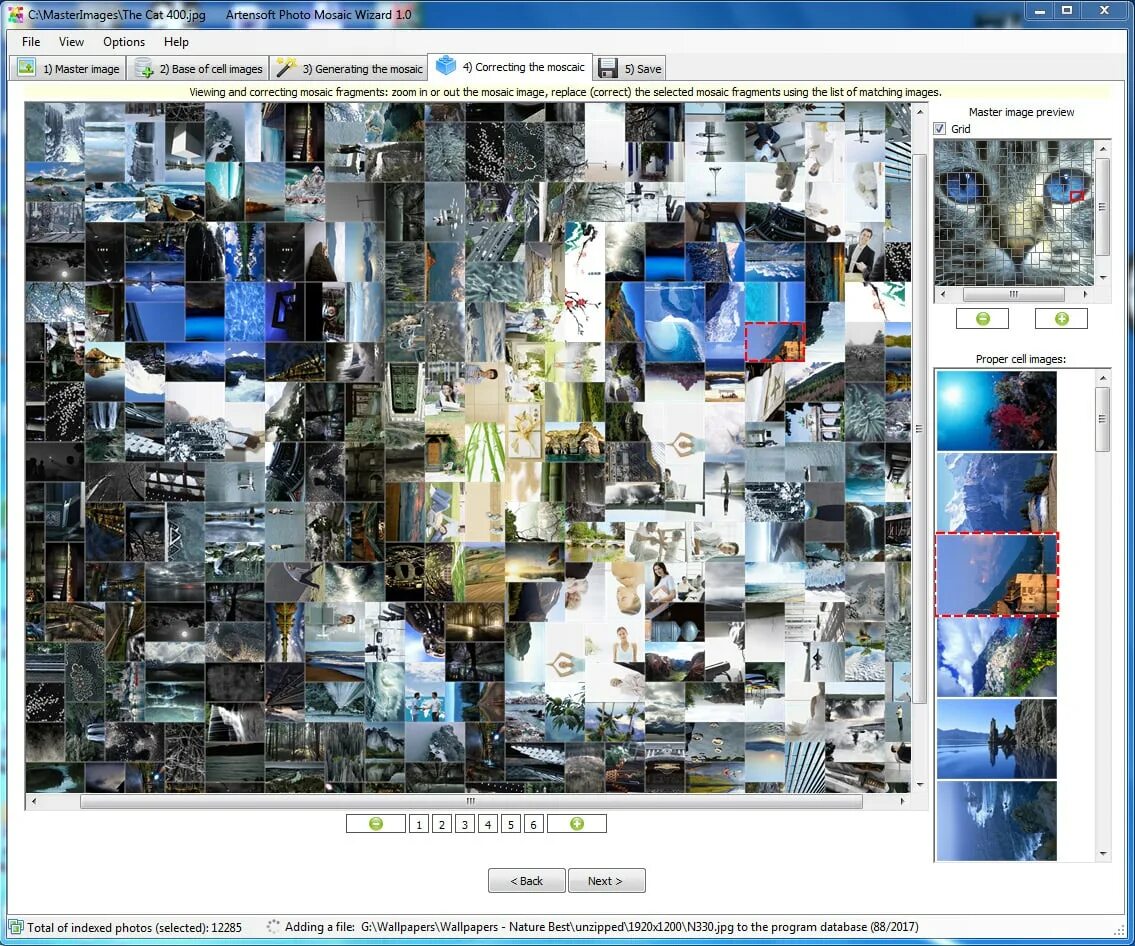Click the mosaic scroll up arrow
Screen dimensions: 1135x946
click(919, 112)
